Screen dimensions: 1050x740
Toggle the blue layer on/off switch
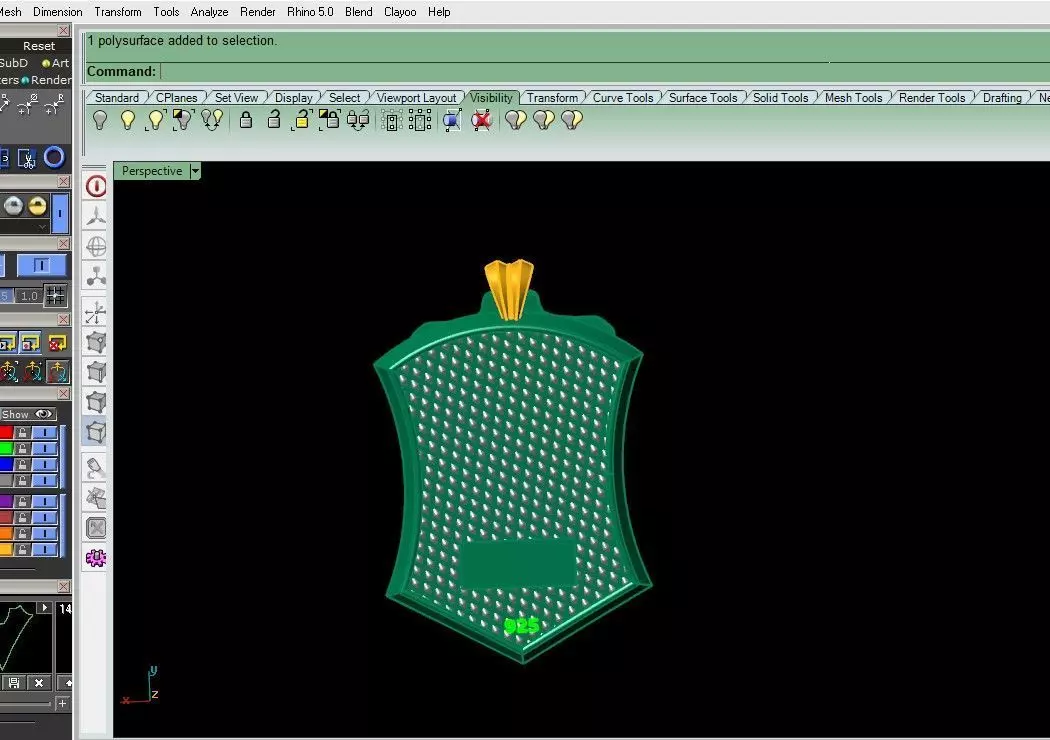(45, 464)
